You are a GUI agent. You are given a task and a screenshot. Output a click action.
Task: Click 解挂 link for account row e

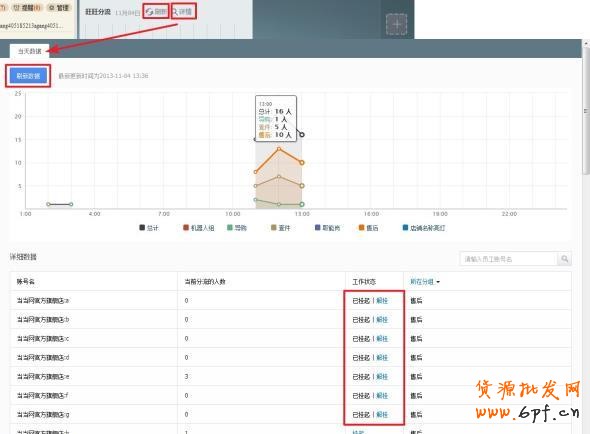[382, 376]
